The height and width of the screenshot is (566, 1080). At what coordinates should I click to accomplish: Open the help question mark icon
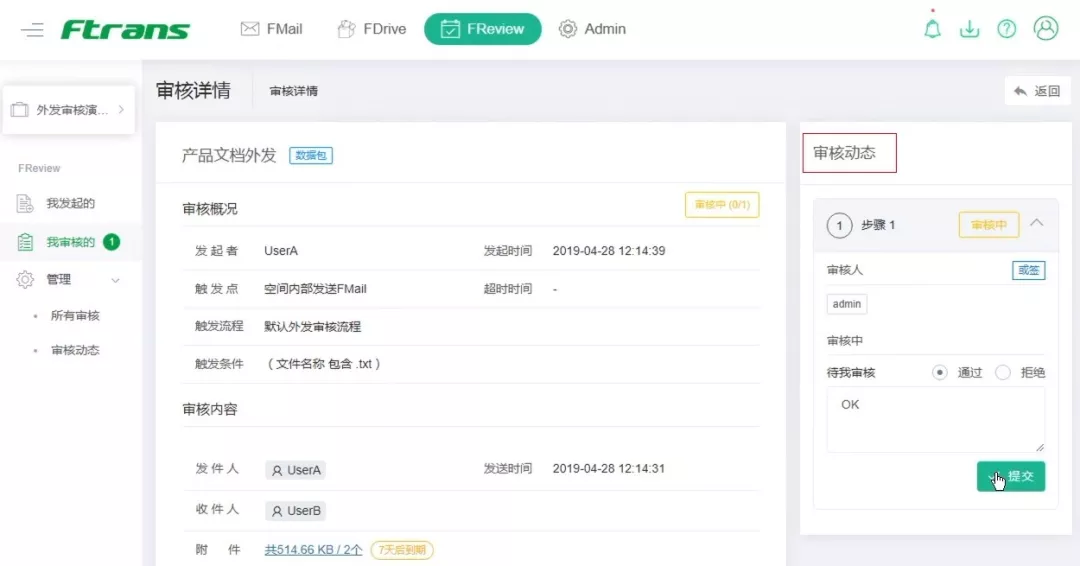1006,29
